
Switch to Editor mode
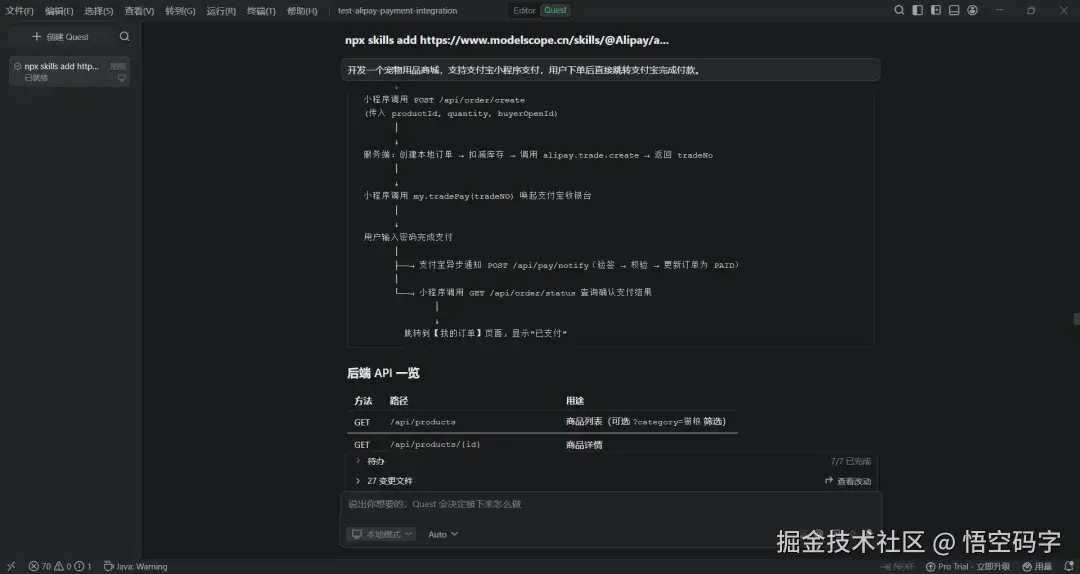point(524,10)
